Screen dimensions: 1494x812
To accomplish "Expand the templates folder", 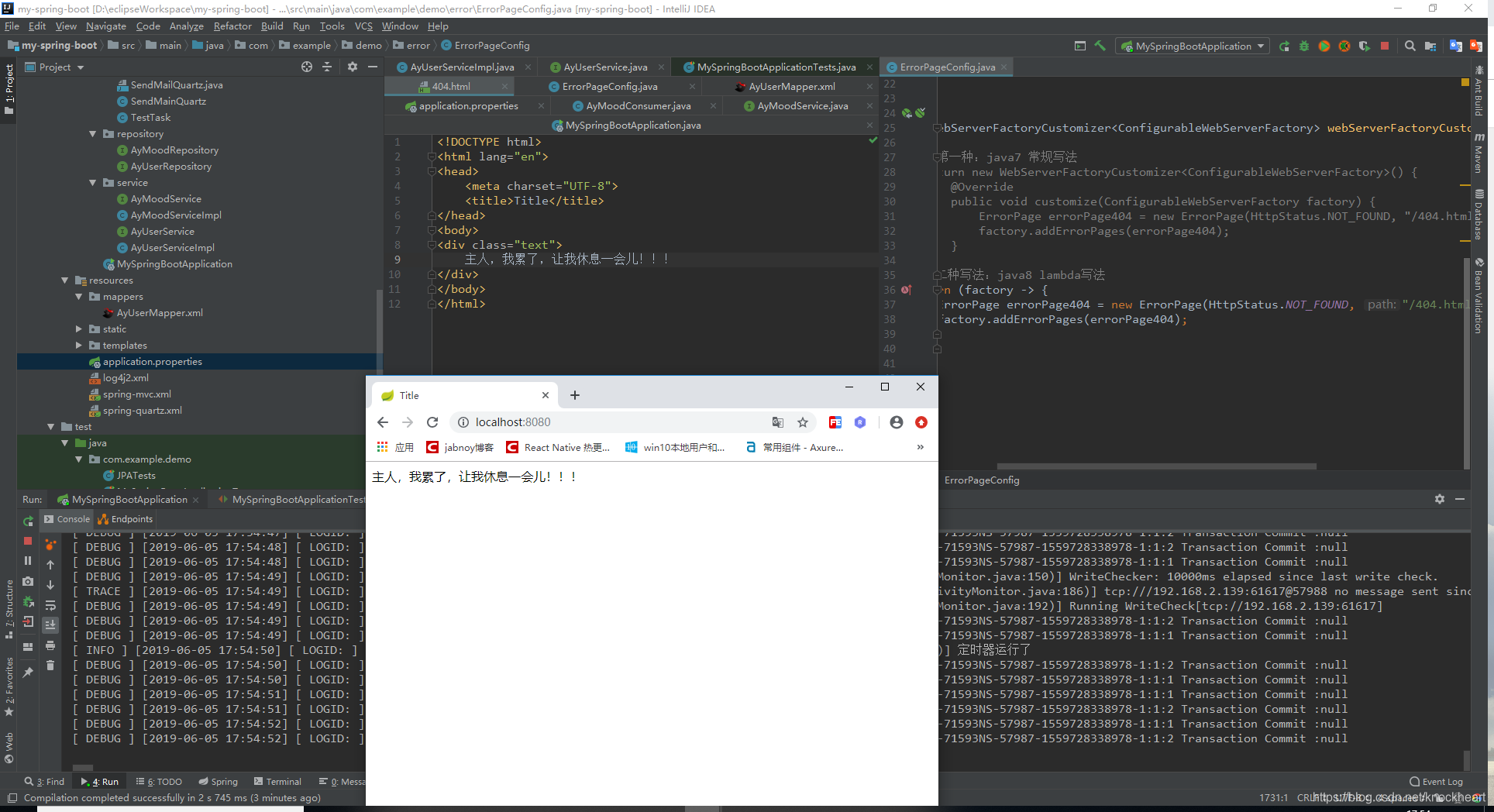I will point(78,346).
